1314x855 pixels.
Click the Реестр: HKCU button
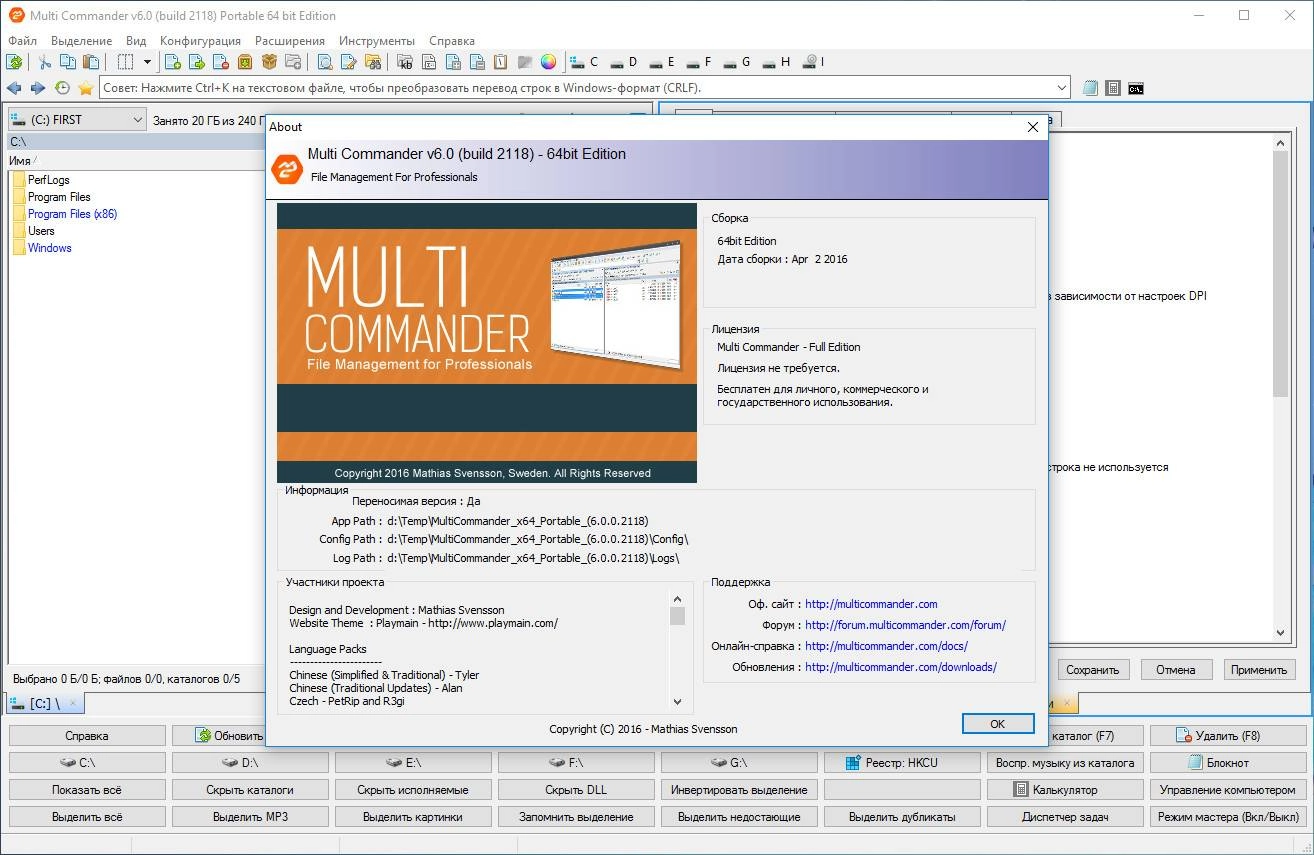[x=902, y=763]
